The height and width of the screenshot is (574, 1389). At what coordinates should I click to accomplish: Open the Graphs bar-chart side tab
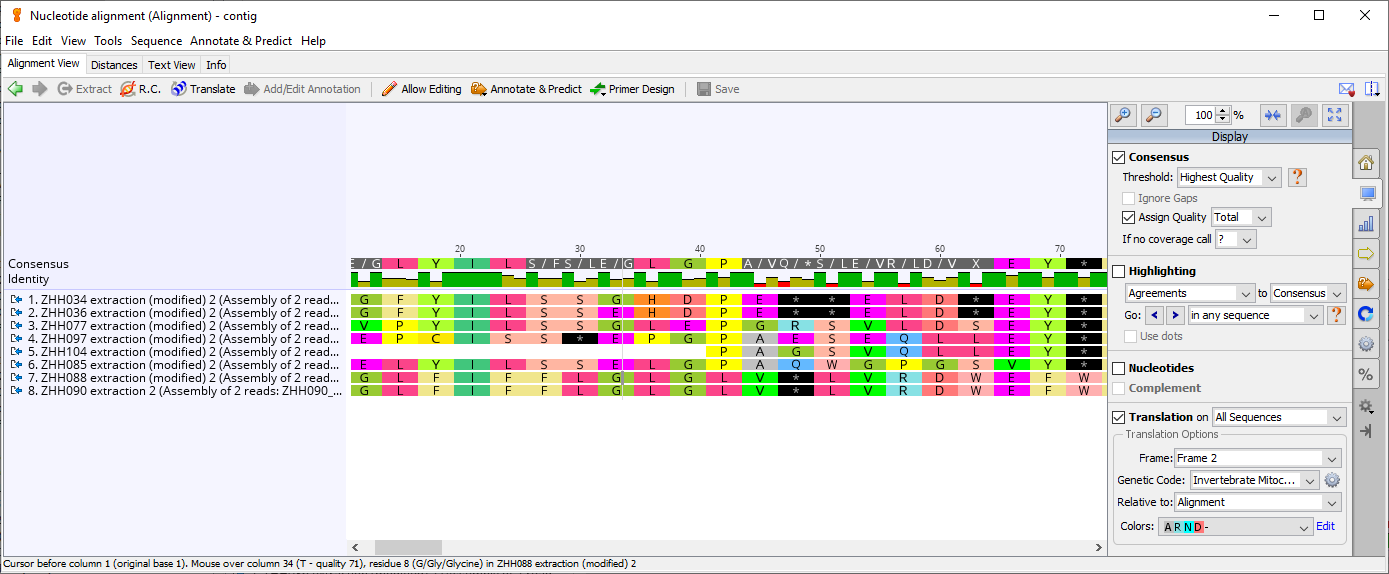[1366, 224]
